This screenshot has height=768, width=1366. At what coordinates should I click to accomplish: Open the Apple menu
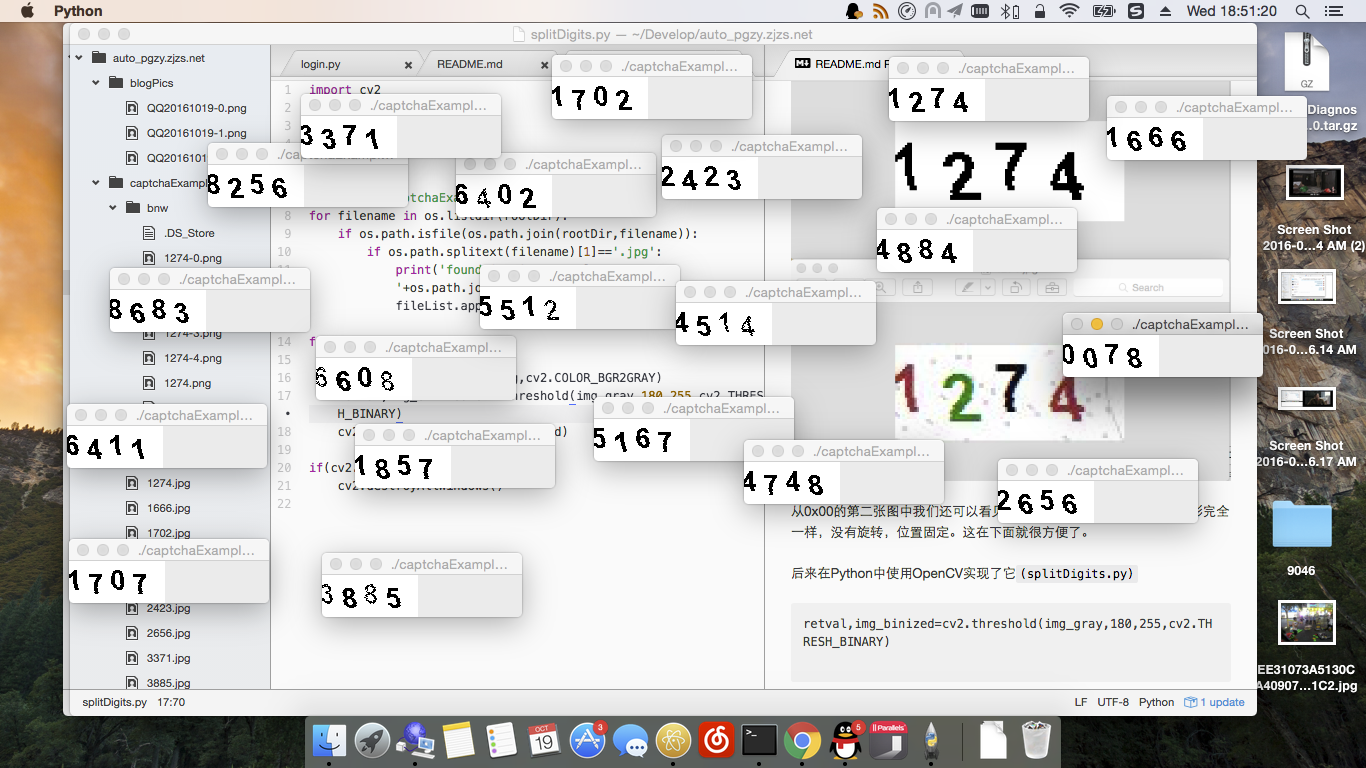click(x=27, y=11)
